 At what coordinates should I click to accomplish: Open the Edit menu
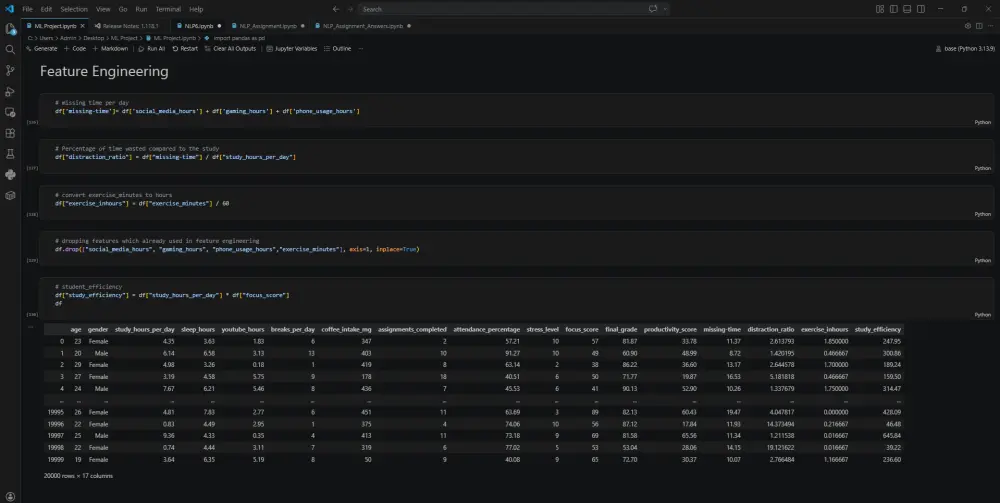(46, 9)
